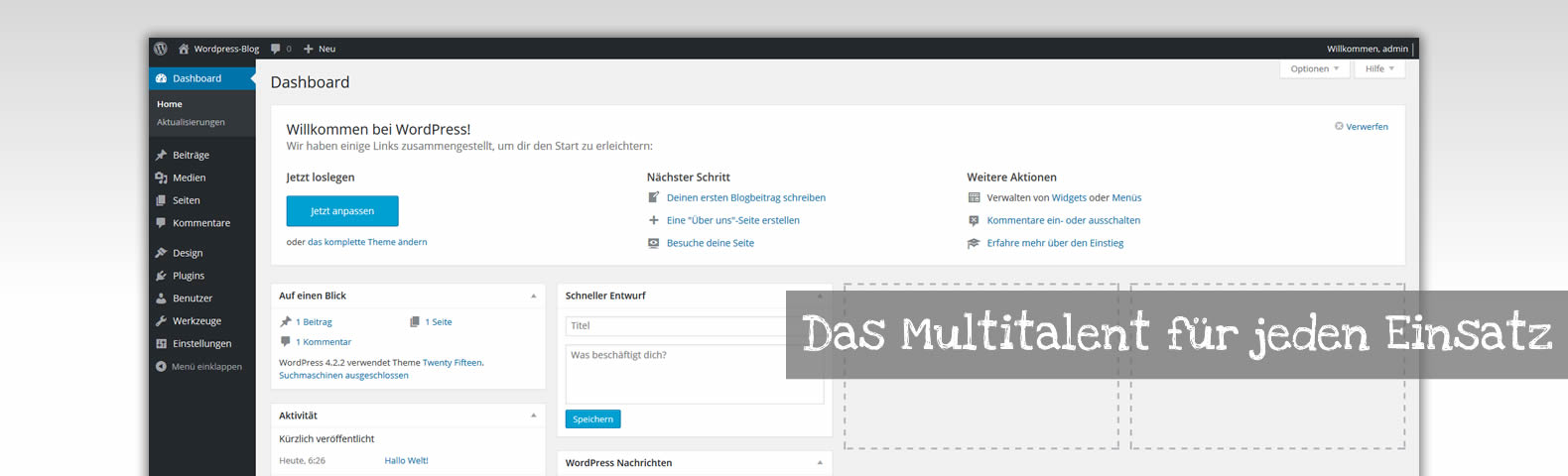Click the Werkzeuge wrench icon
This screenshot has width=1568, height=476.
tap(161, 321)
